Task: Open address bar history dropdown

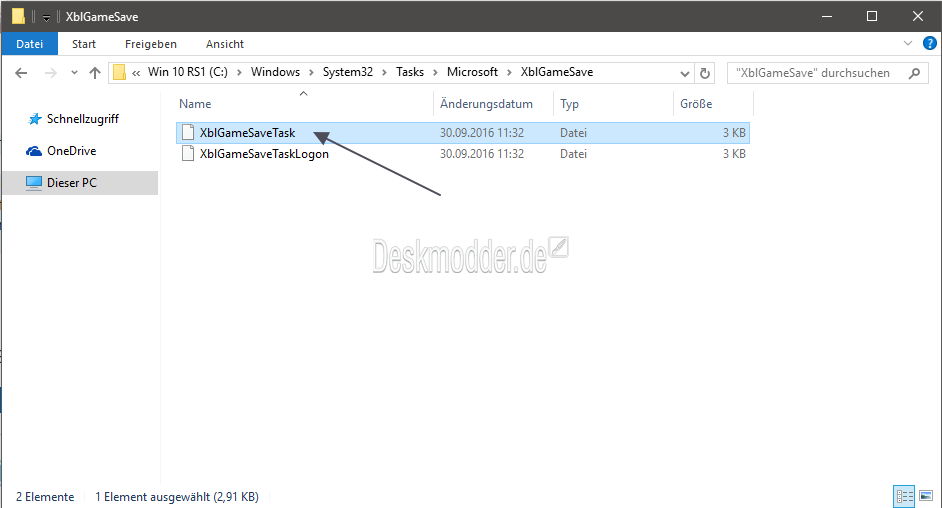Action: [684, 73]
